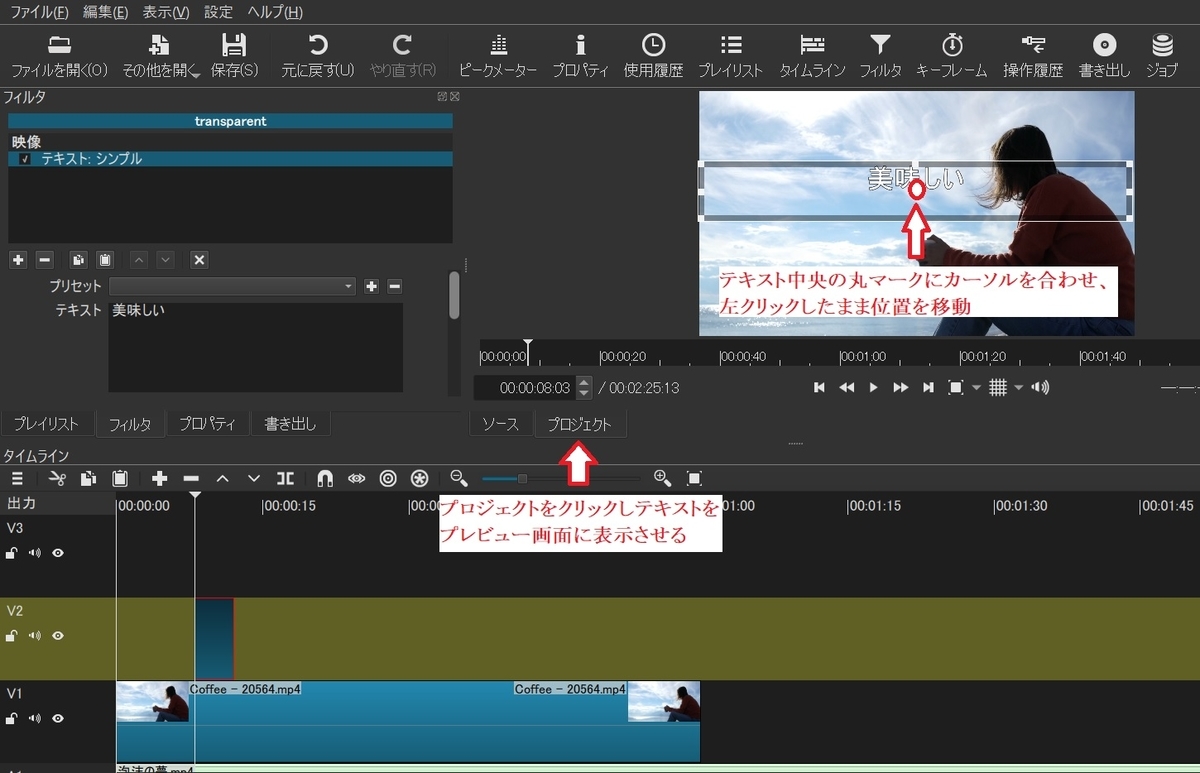Lock V3 track padlock icon

point(12,553)
